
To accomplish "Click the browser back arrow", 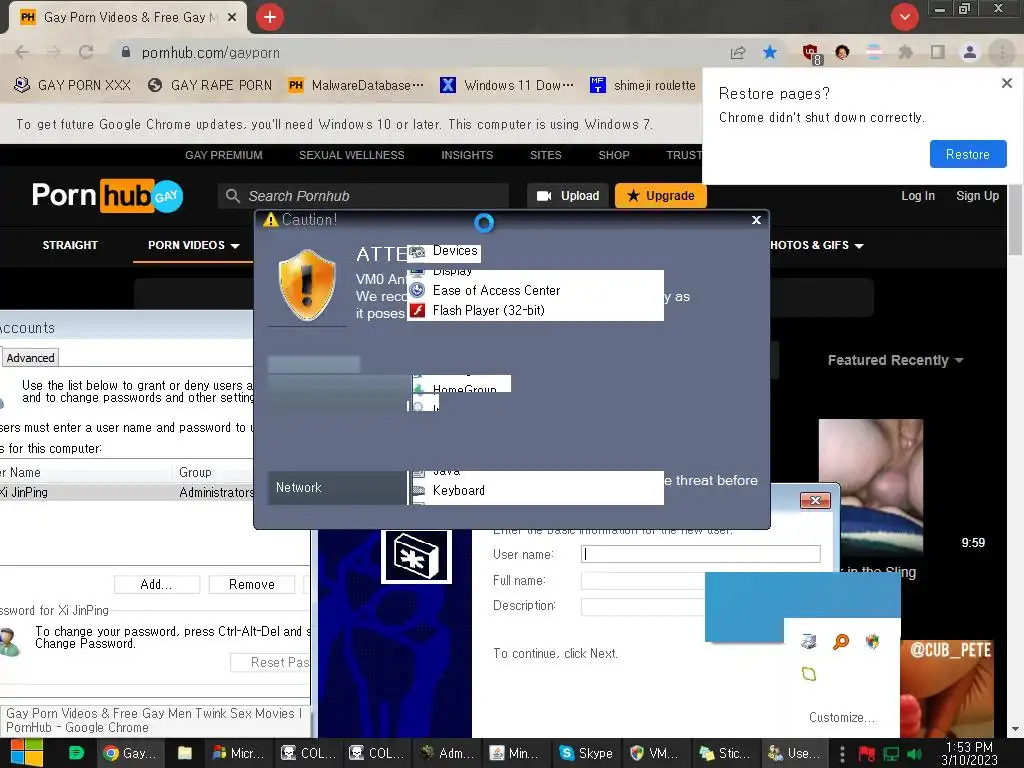I will tap(22, 52).
